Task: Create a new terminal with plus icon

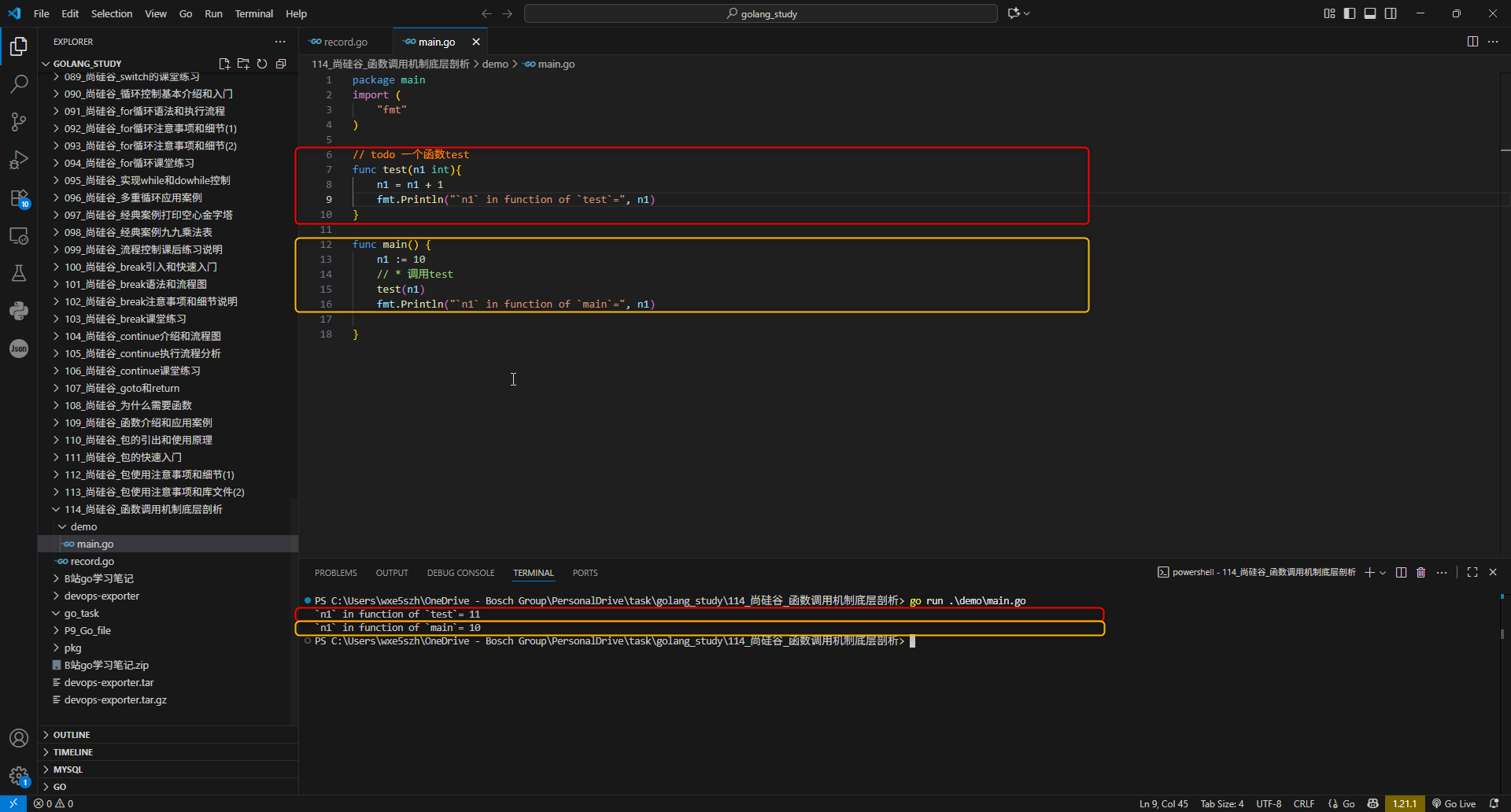Action: pyautogui.click(x=1369, y=573)
